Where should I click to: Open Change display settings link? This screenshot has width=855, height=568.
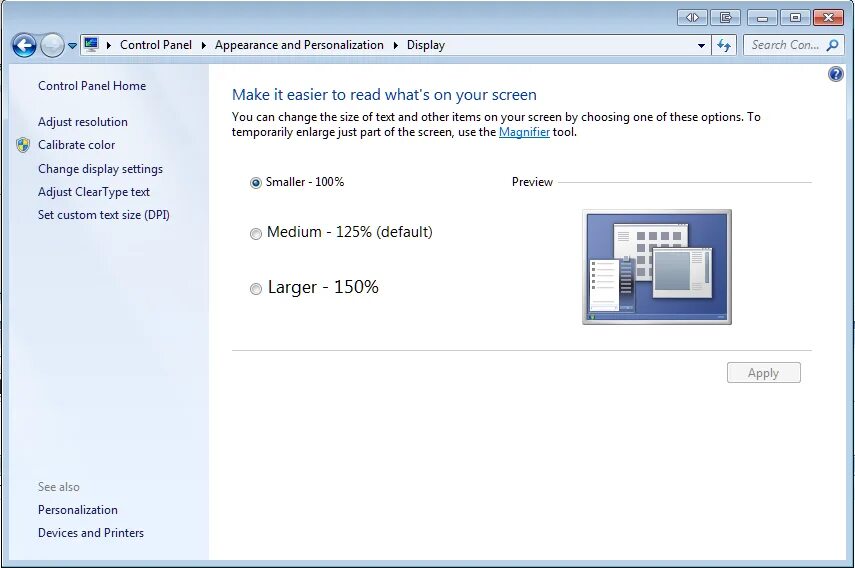(x=100, y=169)
